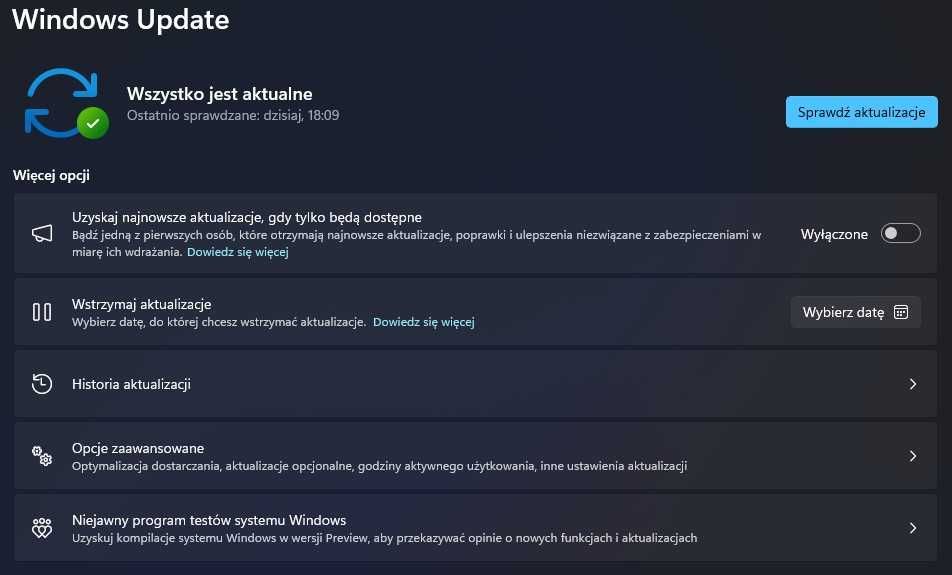Select Opcje zaawansowane entry label
Viewport: 952px width, 575px height.
coord(138,448)
